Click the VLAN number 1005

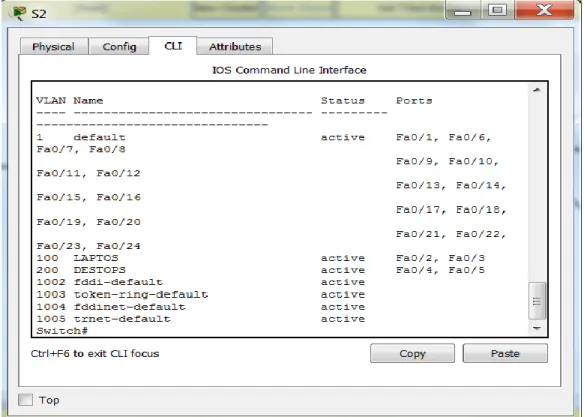tap(51, 319)
